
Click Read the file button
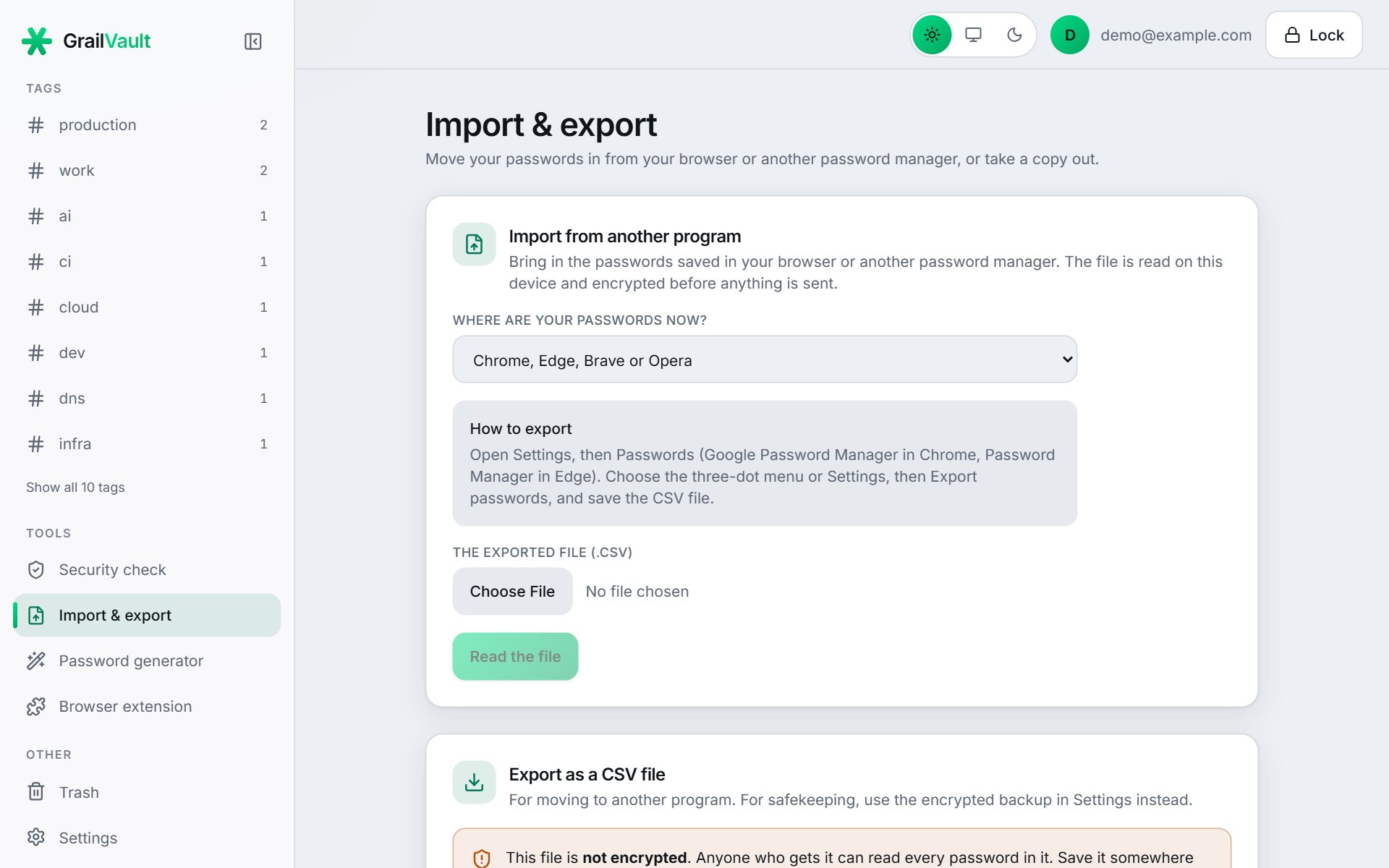515,657
